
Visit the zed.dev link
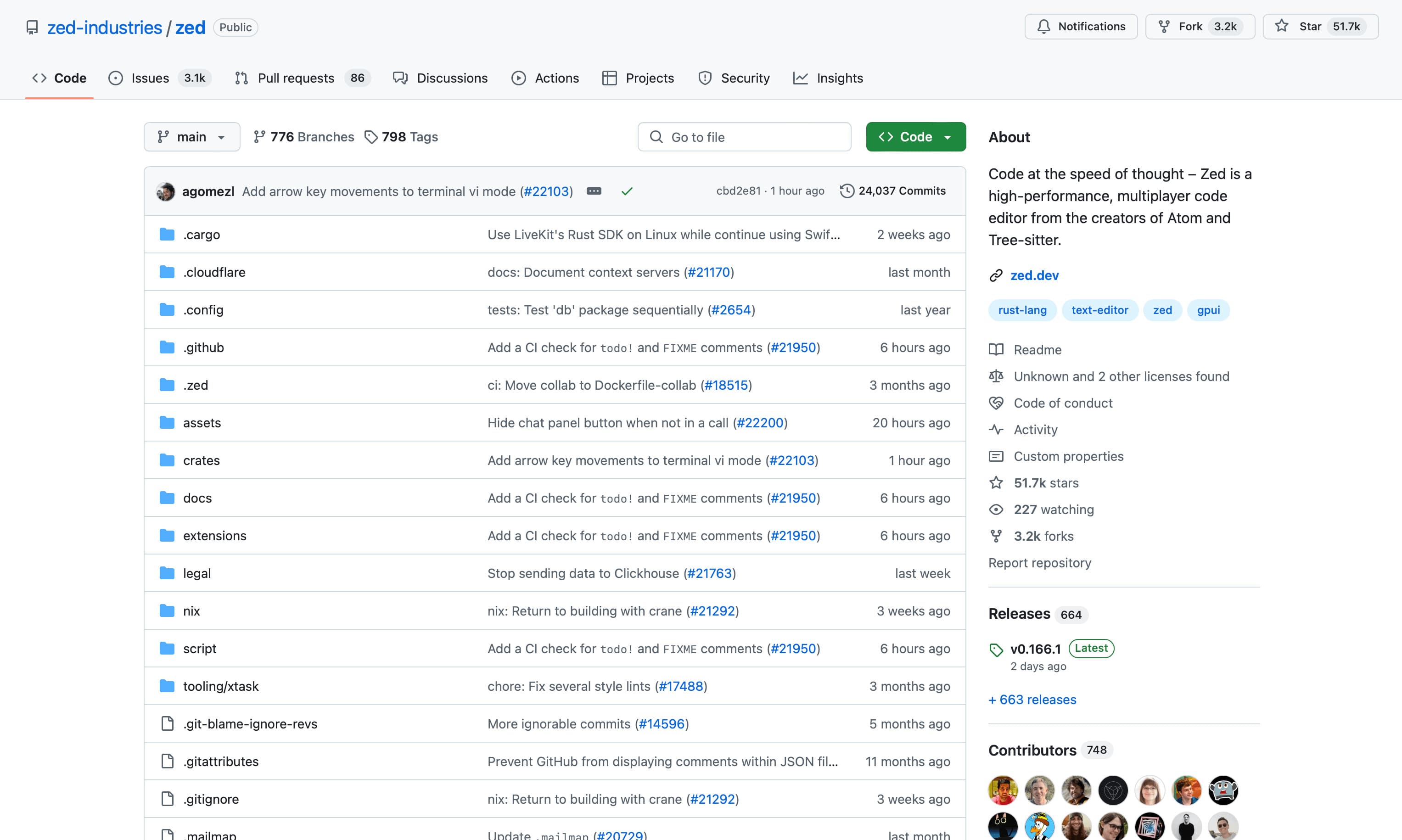pos(1034,275)
